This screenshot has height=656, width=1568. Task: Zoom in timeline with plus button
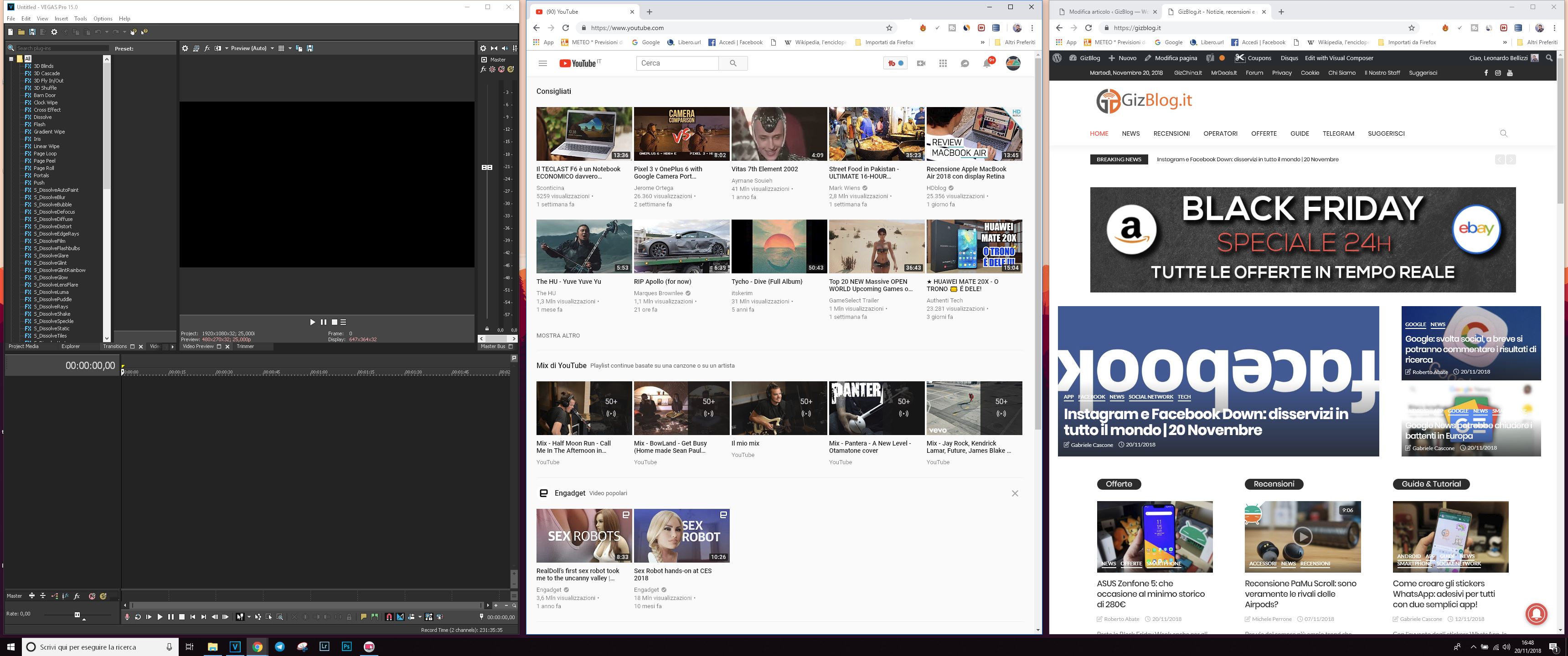495,605
